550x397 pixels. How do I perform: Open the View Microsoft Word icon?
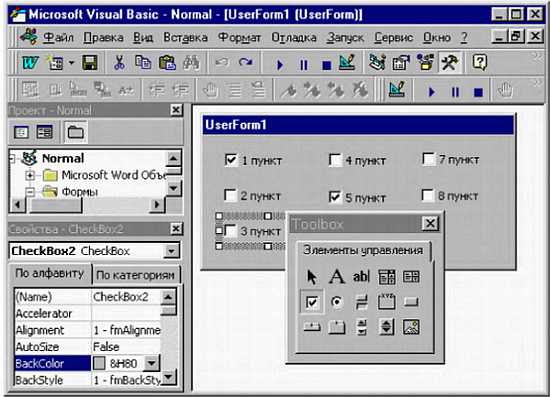(x=31, y=63)
